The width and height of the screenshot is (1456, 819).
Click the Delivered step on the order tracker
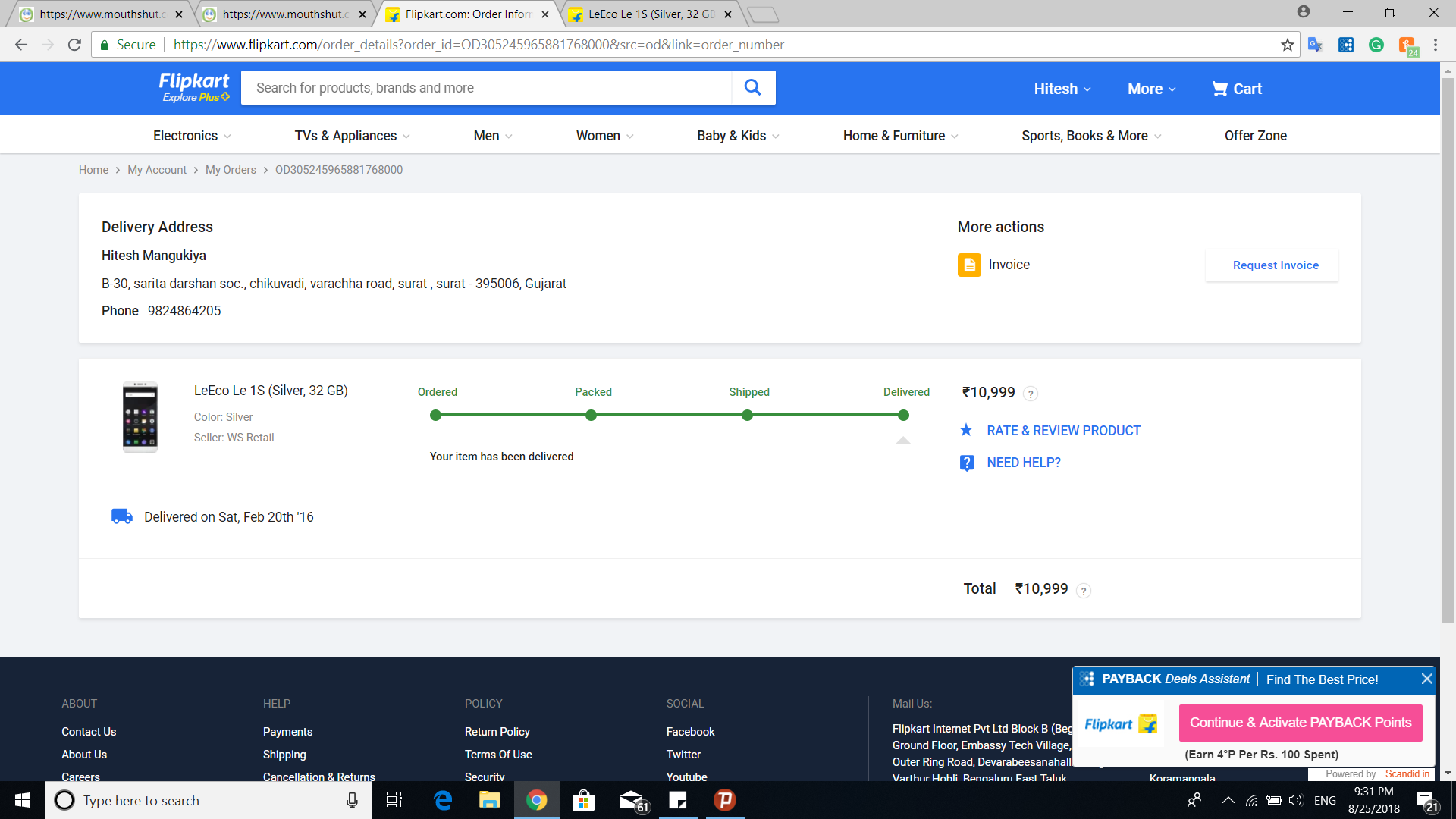click(x=903, y=415)
